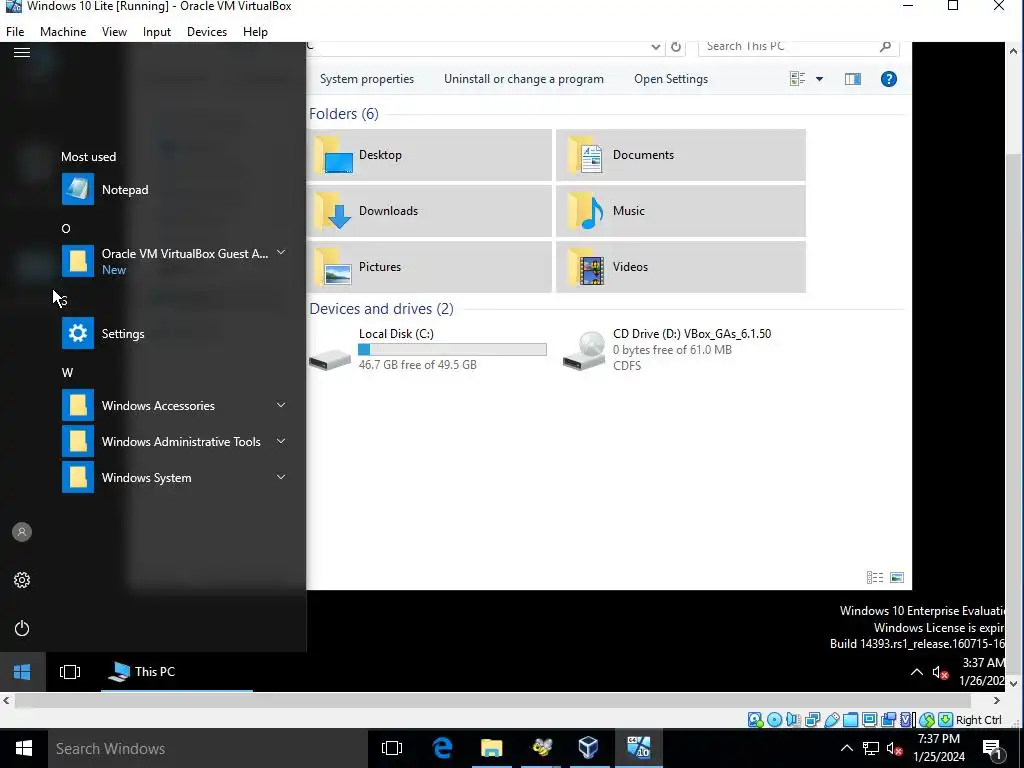Click the power icon in guest Start menu
The height and width of the screenshot is (768, 1024).
[x=22, y=628]
